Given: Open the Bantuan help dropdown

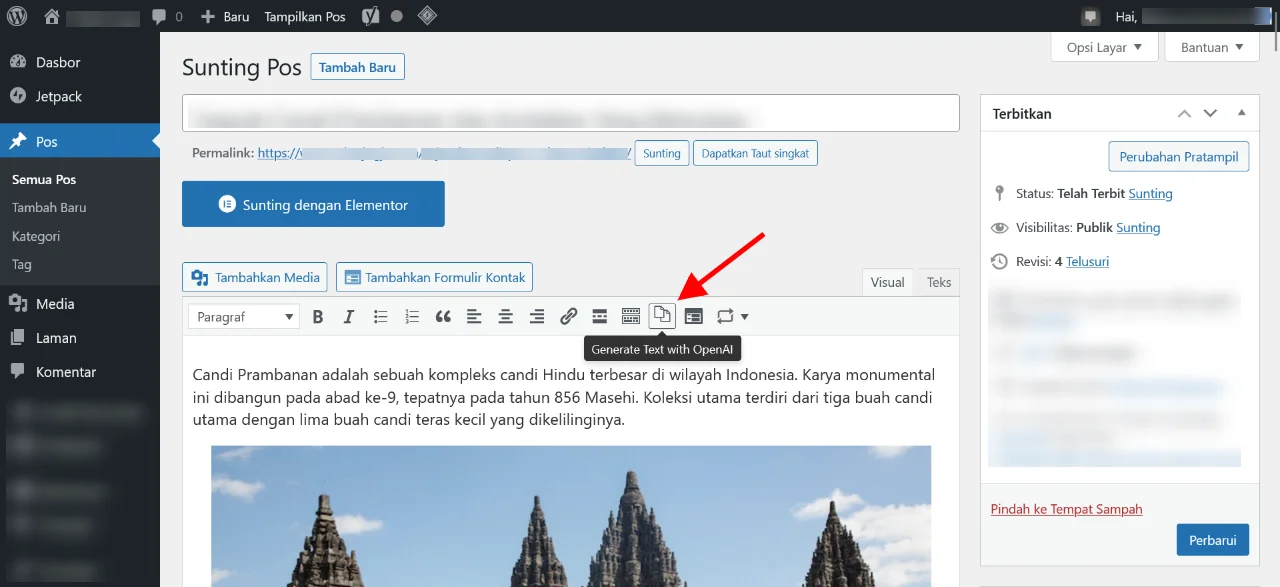Looking at the screenshot, I should [x=1211, y=47].
